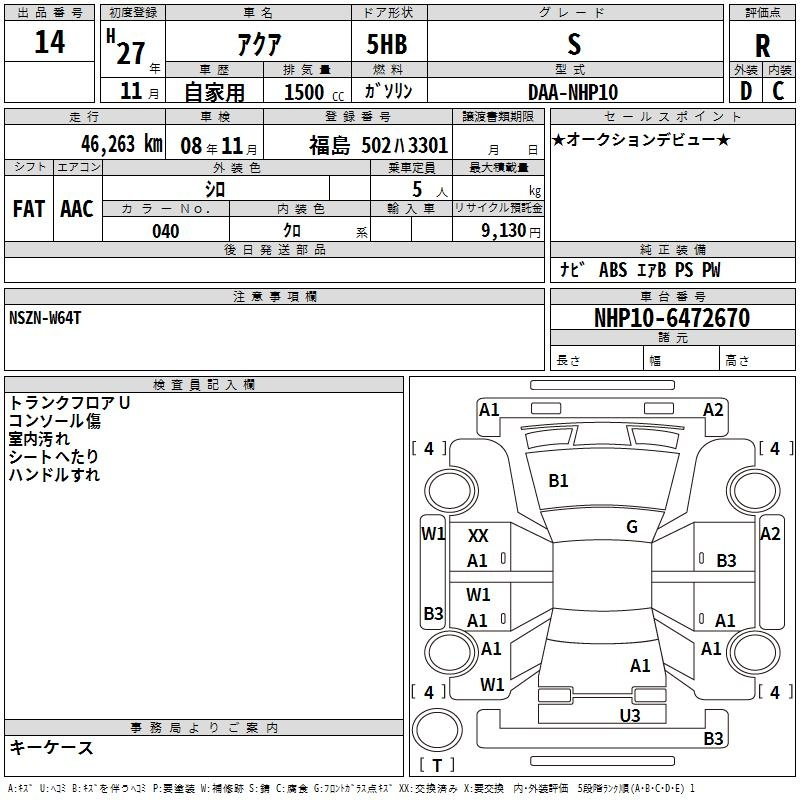800x800 pixels.
Task: Select the 譲渡書類期限 header
Action: pyautogui.click(x=498, y=117)
